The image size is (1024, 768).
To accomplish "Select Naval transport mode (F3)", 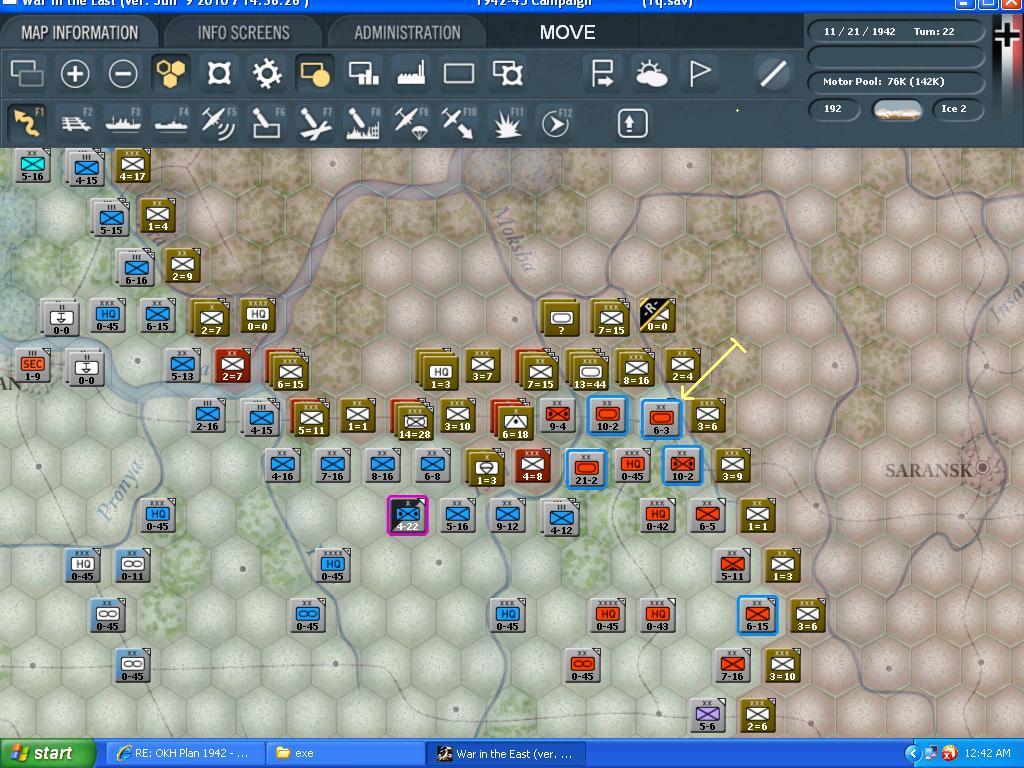I will [x=123, y=123].
